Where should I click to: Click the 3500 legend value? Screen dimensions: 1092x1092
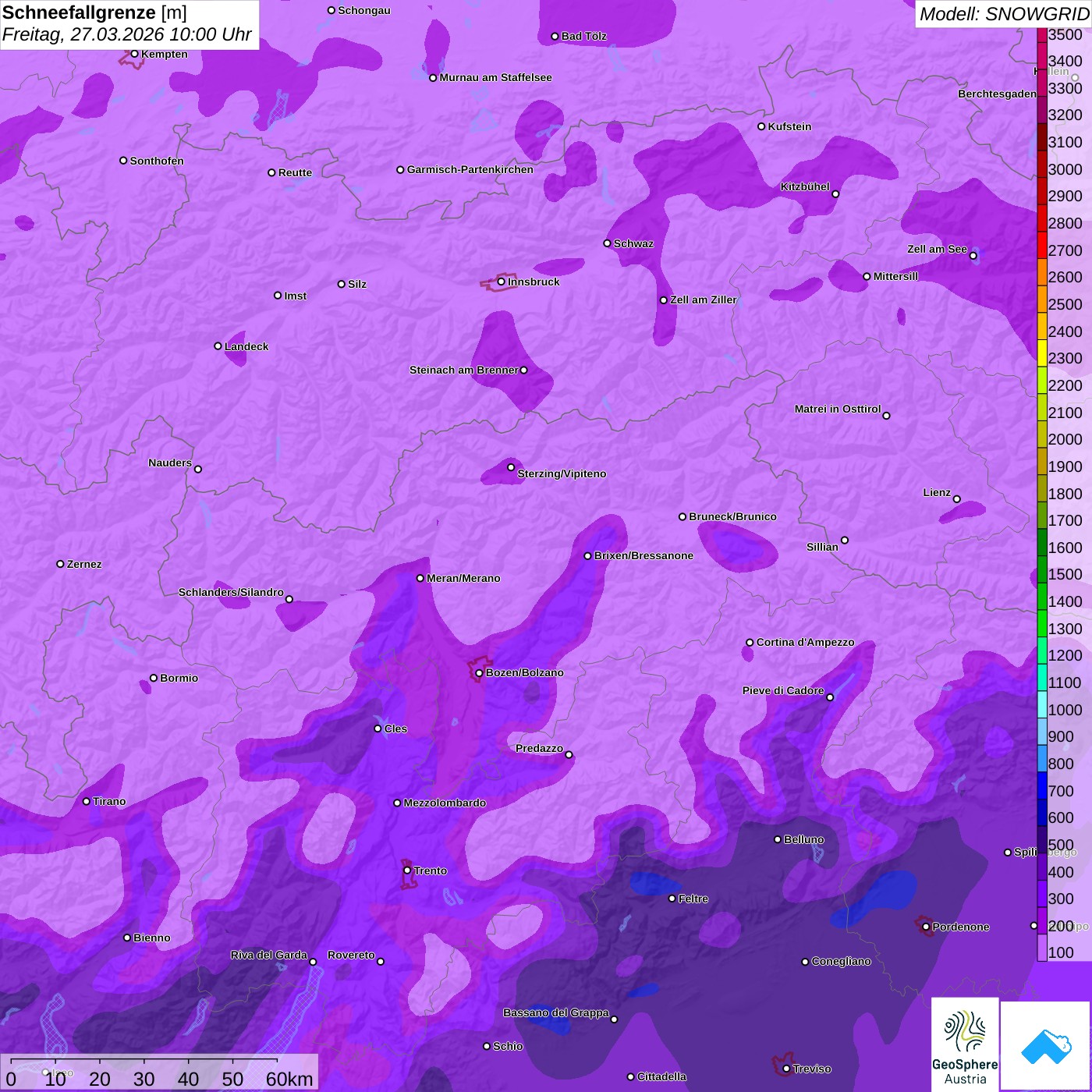click(1065, 34)
